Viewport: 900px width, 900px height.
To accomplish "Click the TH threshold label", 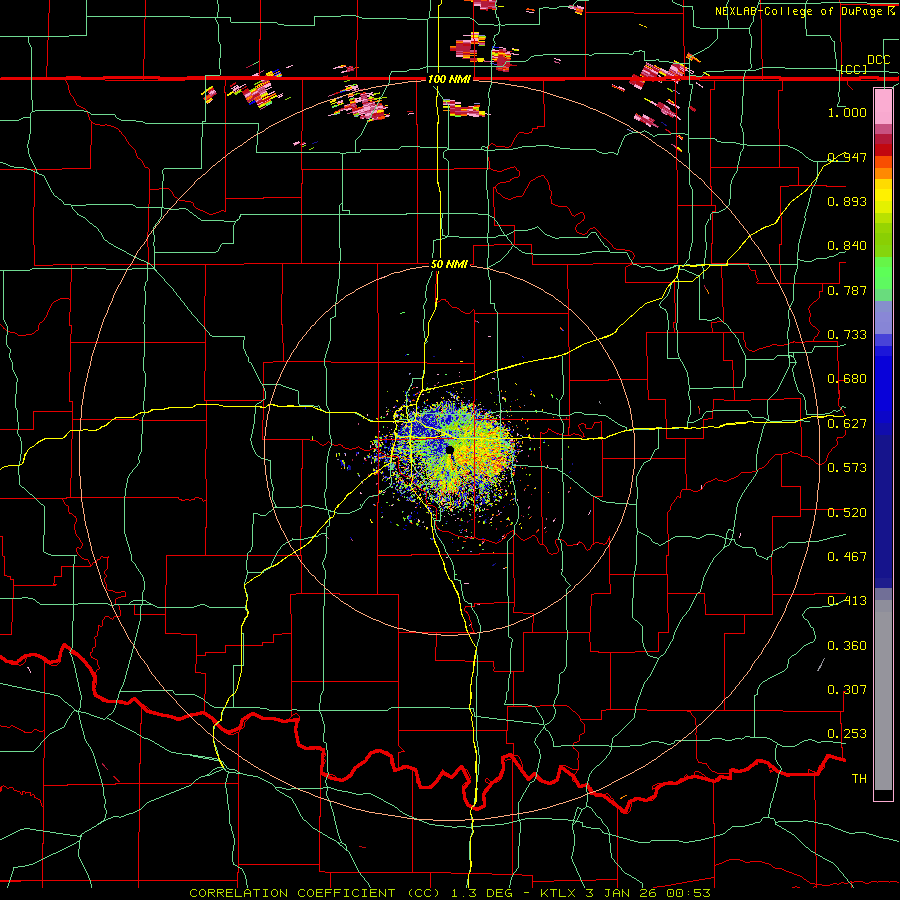I will (x=859, y=779).
